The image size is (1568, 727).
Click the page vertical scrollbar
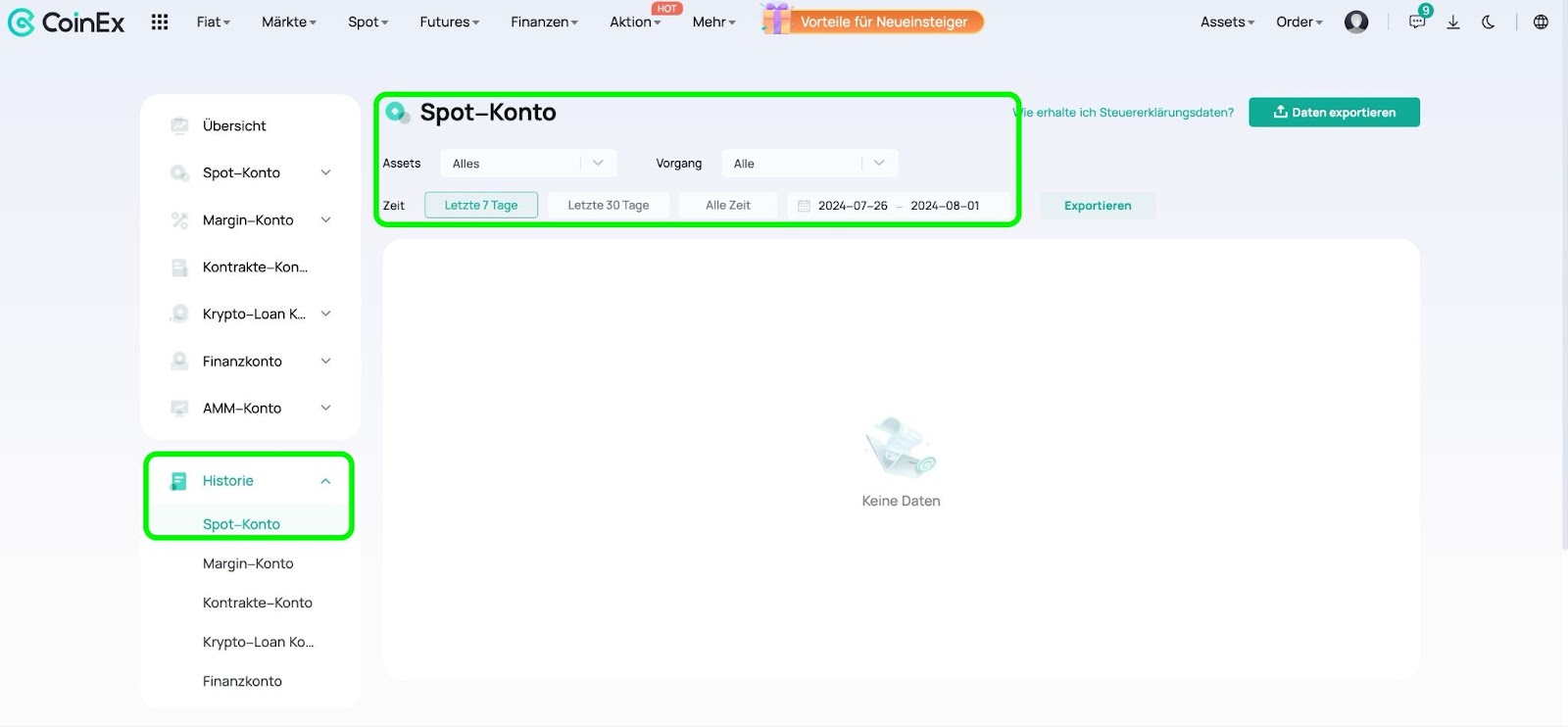point(1563,274)
